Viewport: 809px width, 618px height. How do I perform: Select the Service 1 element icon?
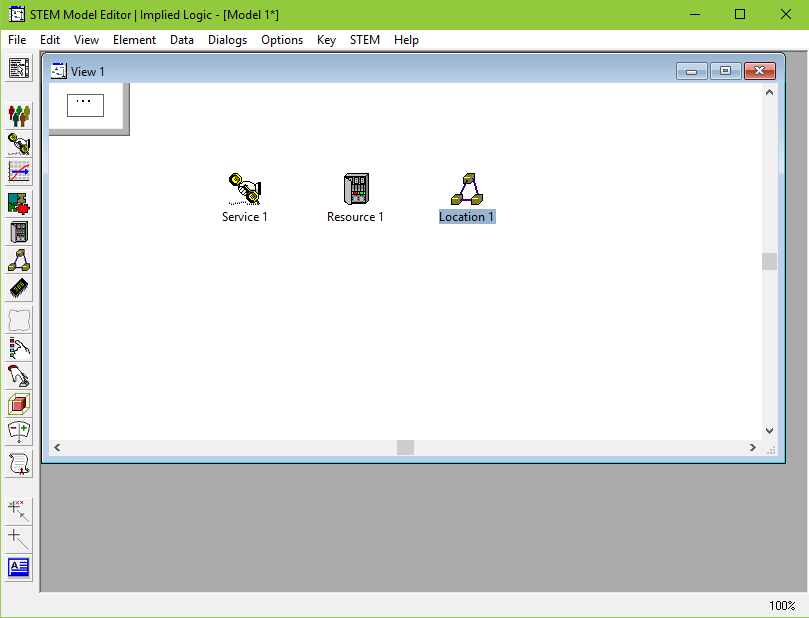click(245, 189)
